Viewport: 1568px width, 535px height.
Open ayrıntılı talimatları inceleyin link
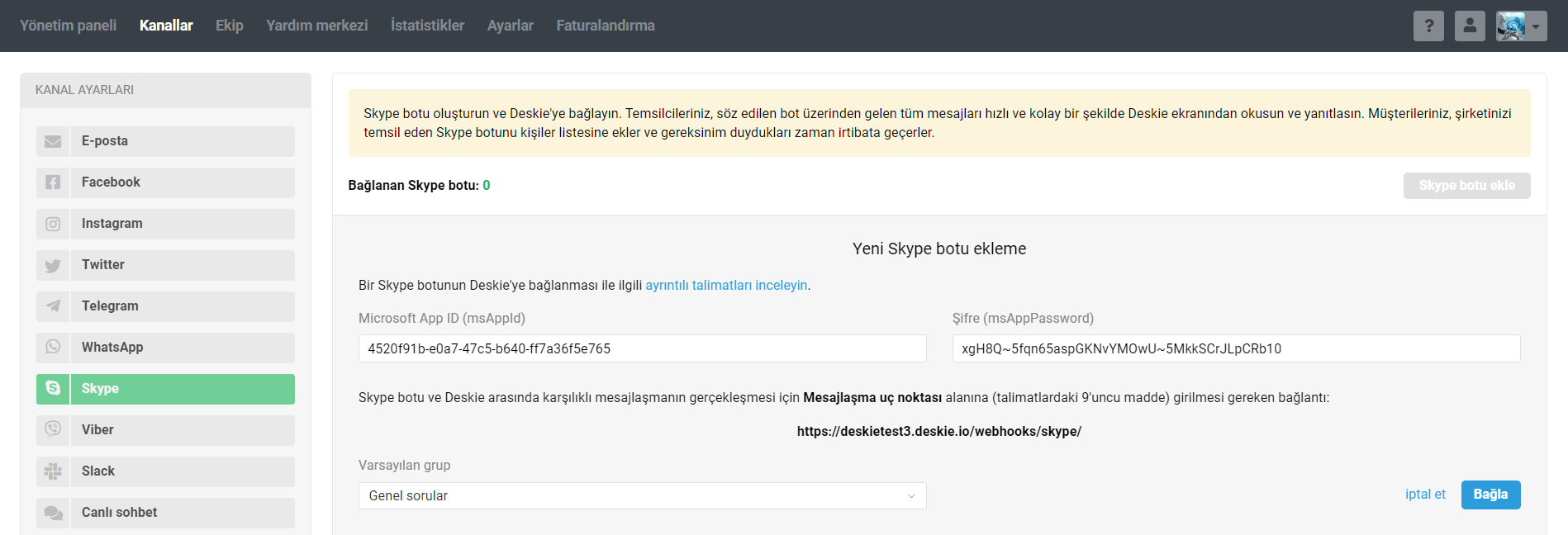coord(726,286)
